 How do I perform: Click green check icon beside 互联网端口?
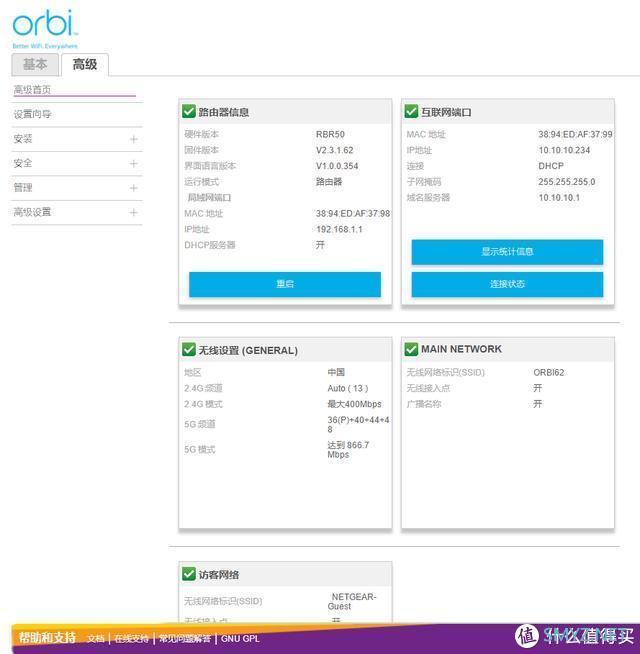(x=411, y=111)
